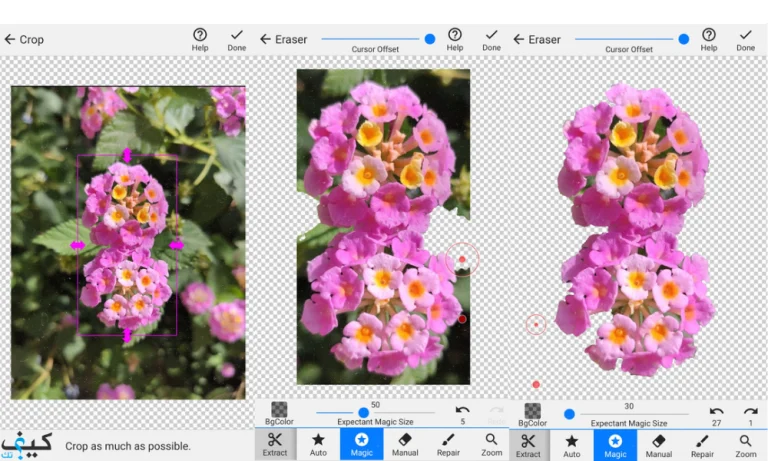
Task: Select Extract tool on right screen
Action: (x=528, y=446)
